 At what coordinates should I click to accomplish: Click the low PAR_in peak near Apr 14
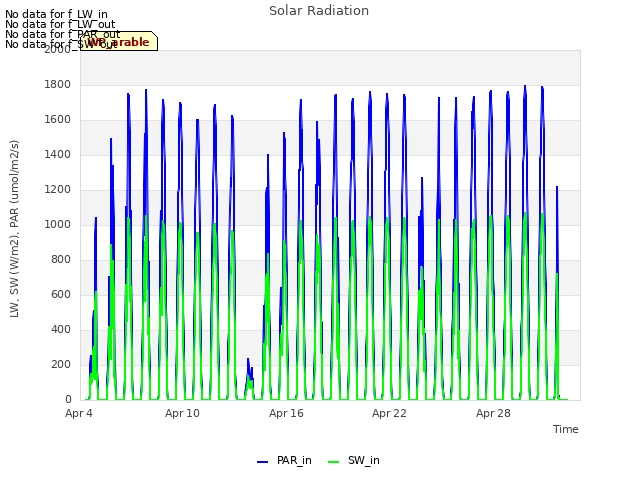tap(248, 359)
